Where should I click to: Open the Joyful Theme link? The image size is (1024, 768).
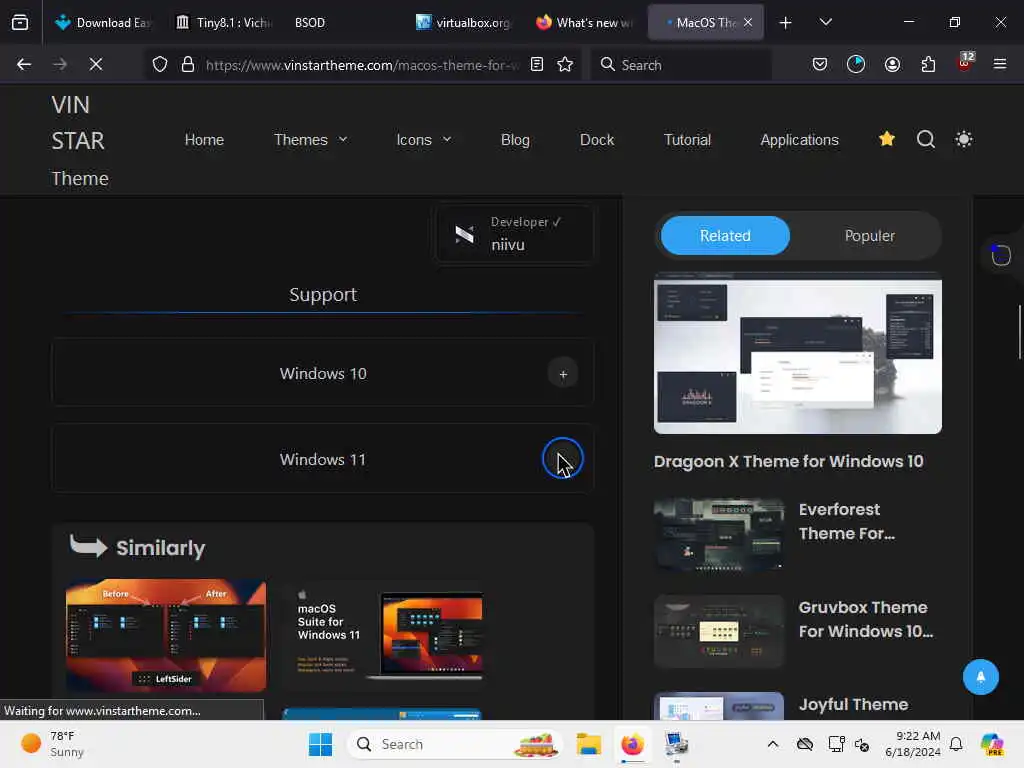[x=853, y=704]
